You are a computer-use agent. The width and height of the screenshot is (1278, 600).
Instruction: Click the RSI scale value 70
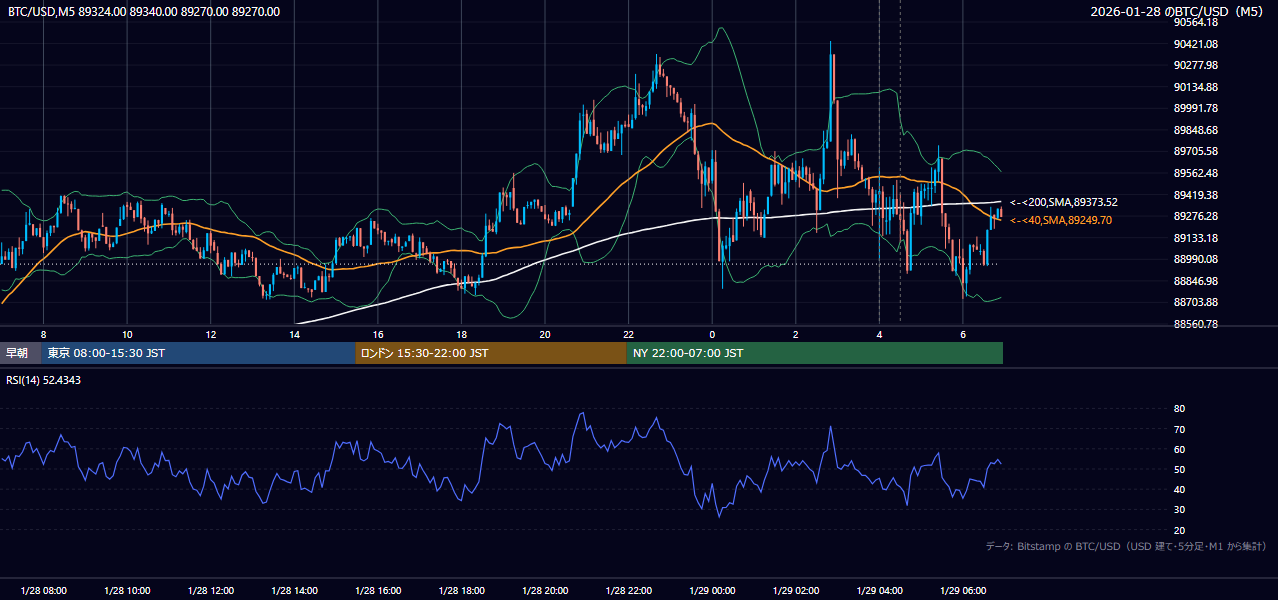point(1179,429)
